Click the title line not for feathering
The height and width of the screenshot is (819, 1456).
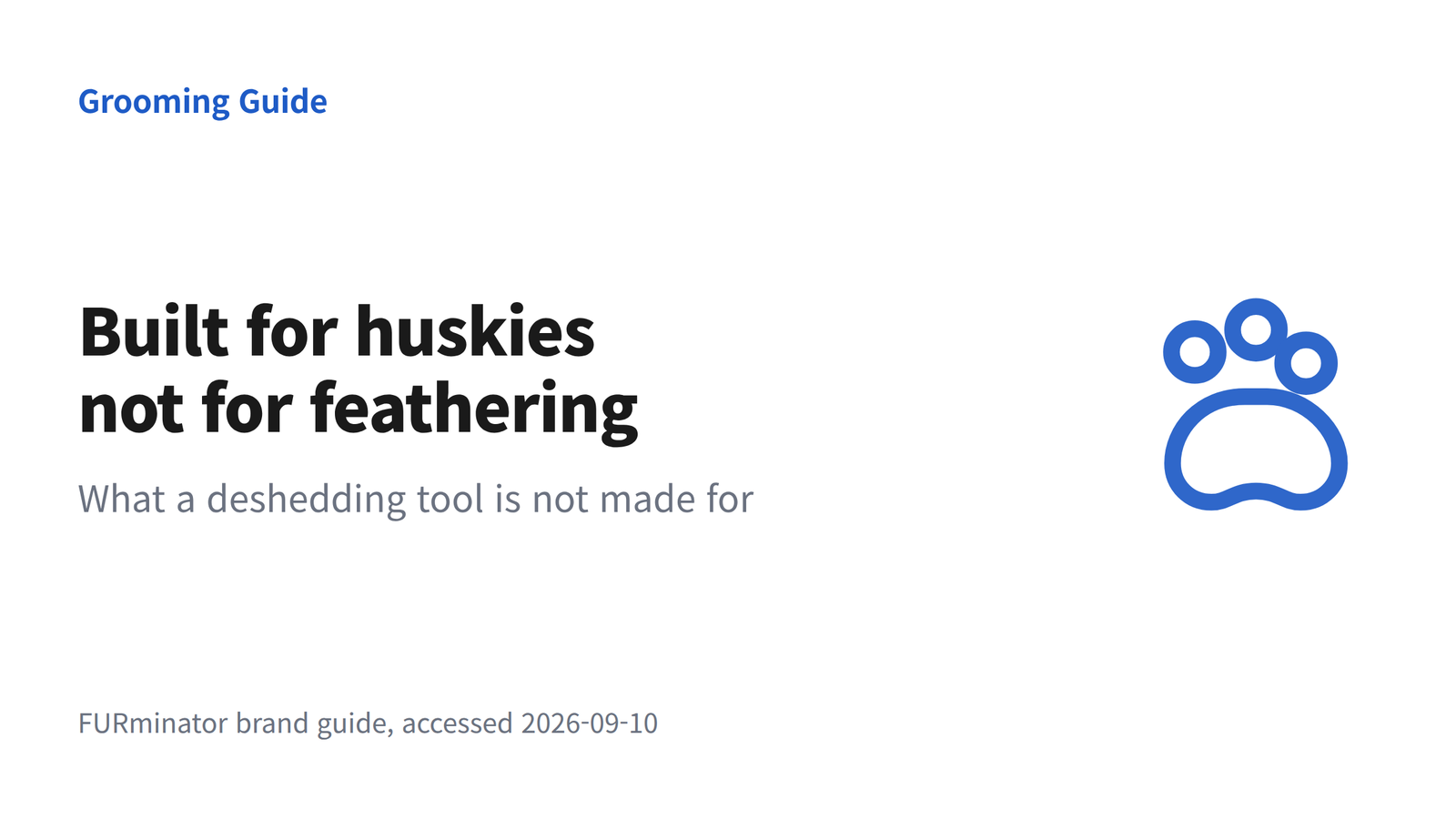(359, 409)
